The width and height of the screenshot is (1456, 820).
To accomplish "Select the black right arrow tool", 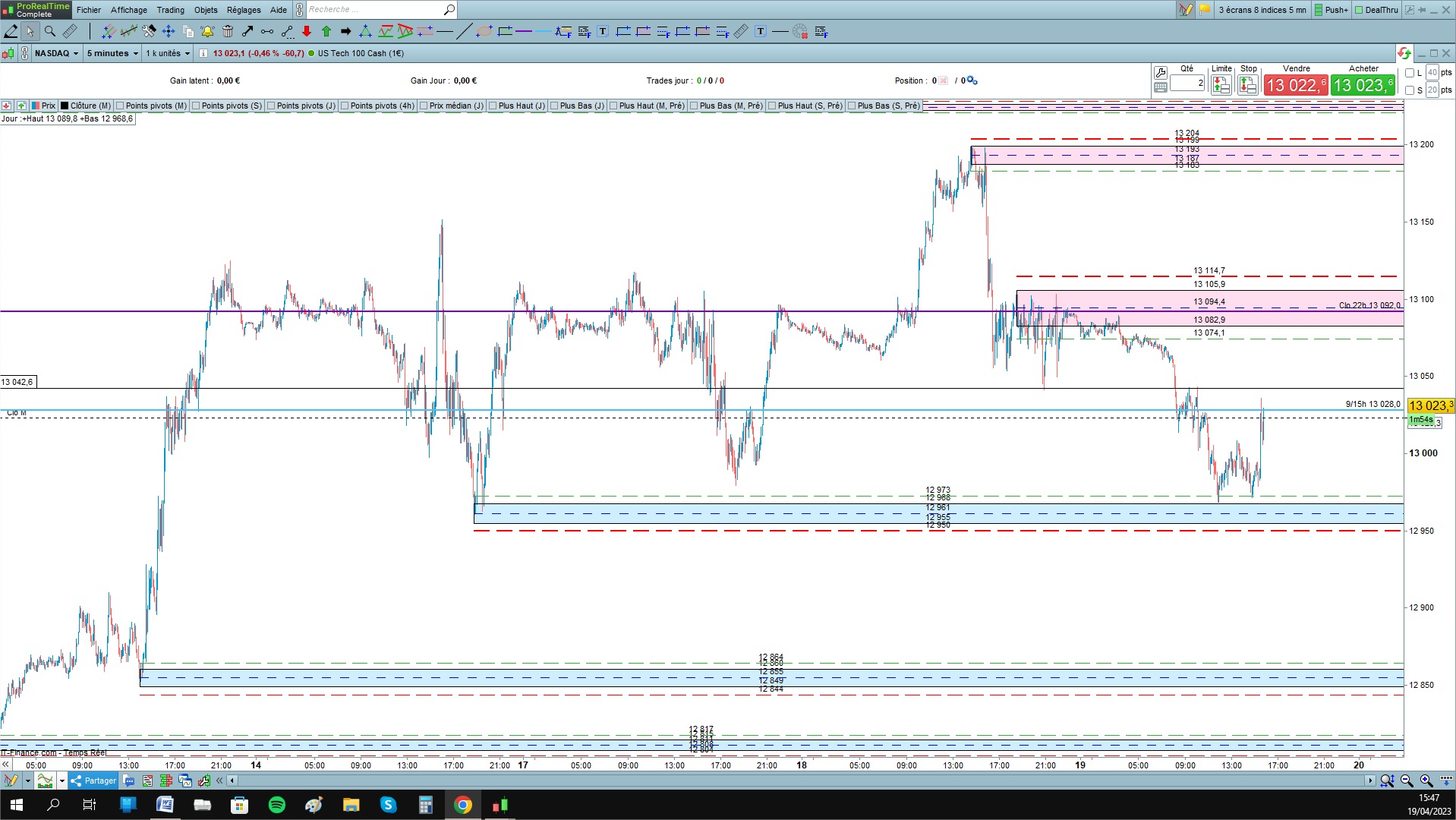I will [346, 31].
